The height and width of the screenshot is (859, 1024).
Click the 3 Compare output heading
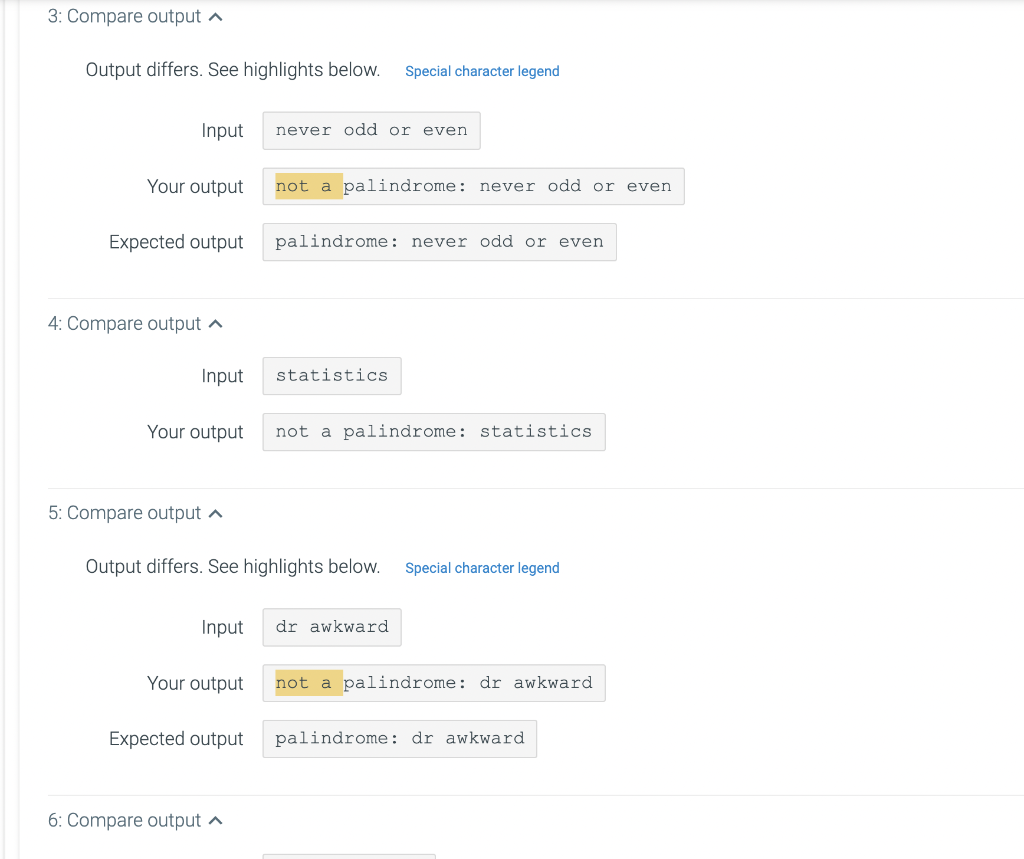tap(125, 15)
